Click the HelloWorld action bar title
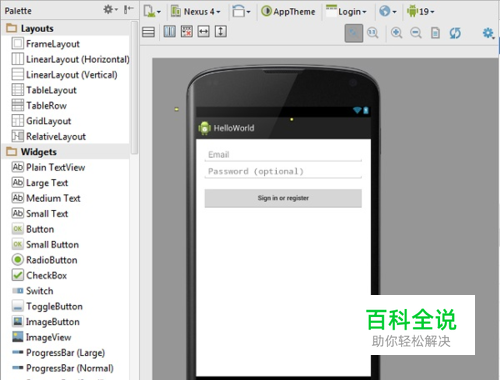 [x=234, y=128]
